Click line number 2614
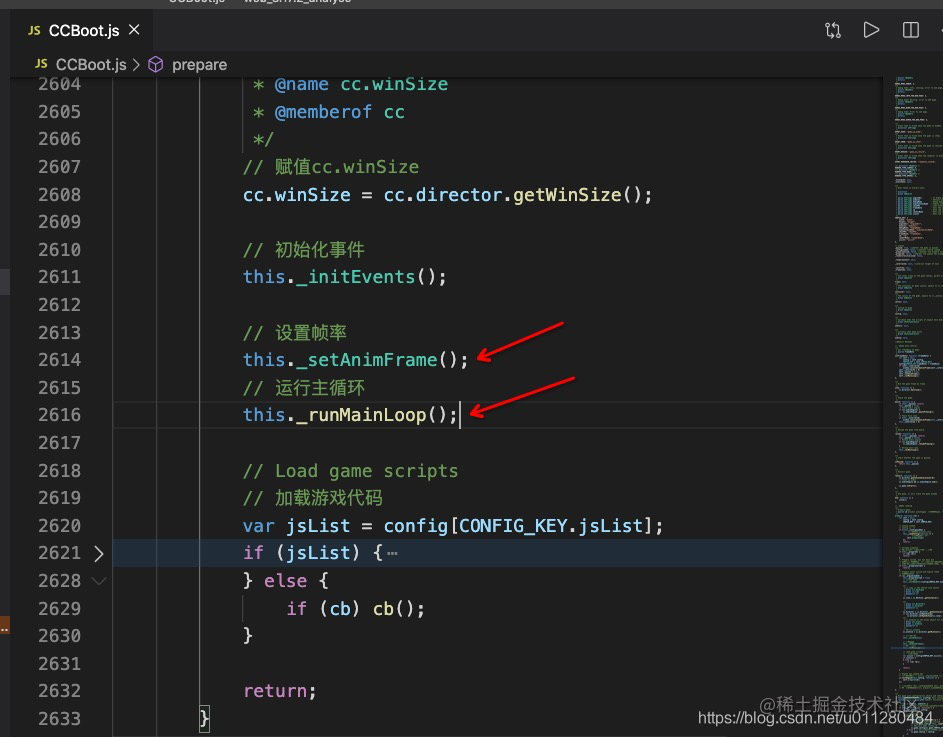This screenshot has width=943, height=737. [60, 360]
